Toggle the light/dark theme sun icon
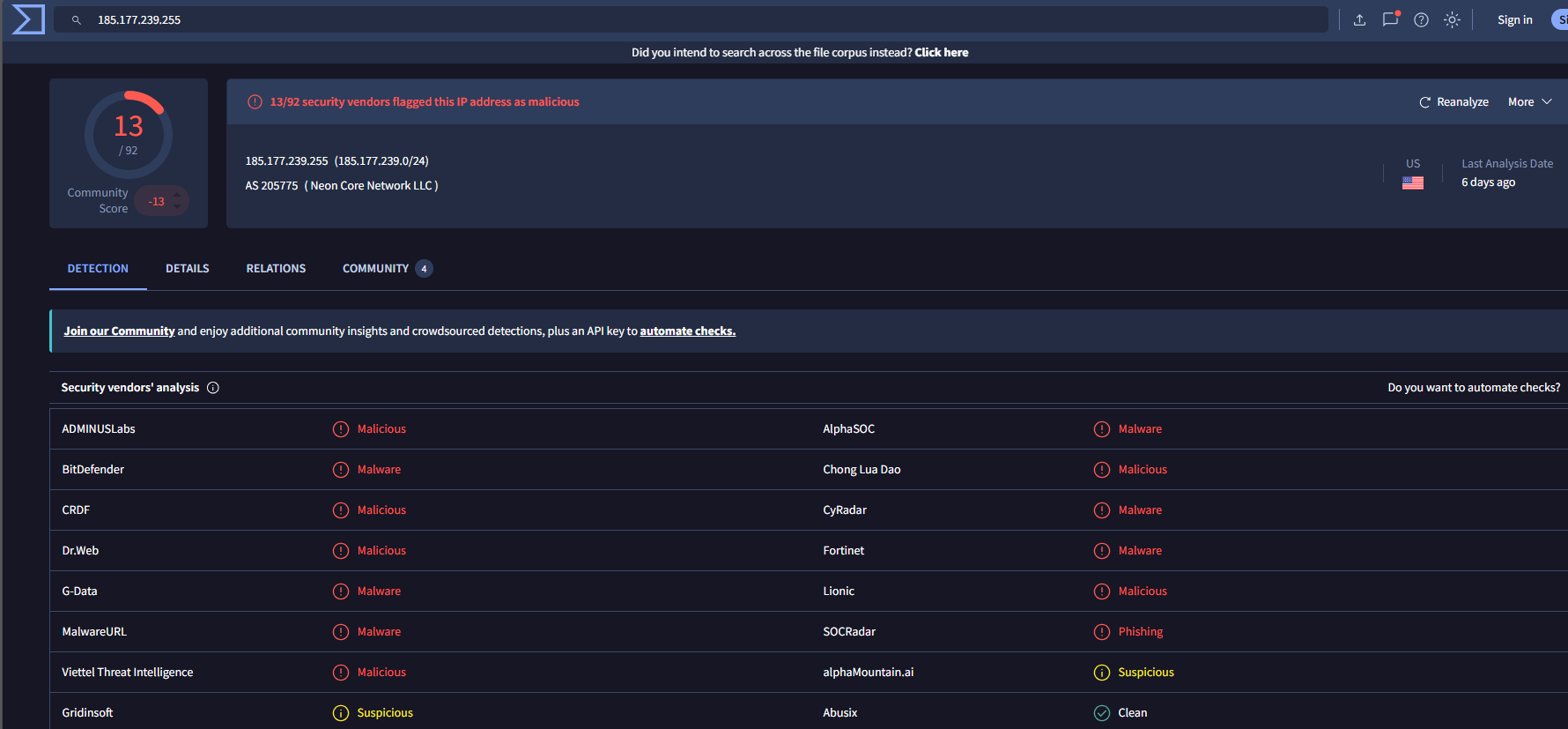Screen dimensions: 1568x729 pos(1452,19)
